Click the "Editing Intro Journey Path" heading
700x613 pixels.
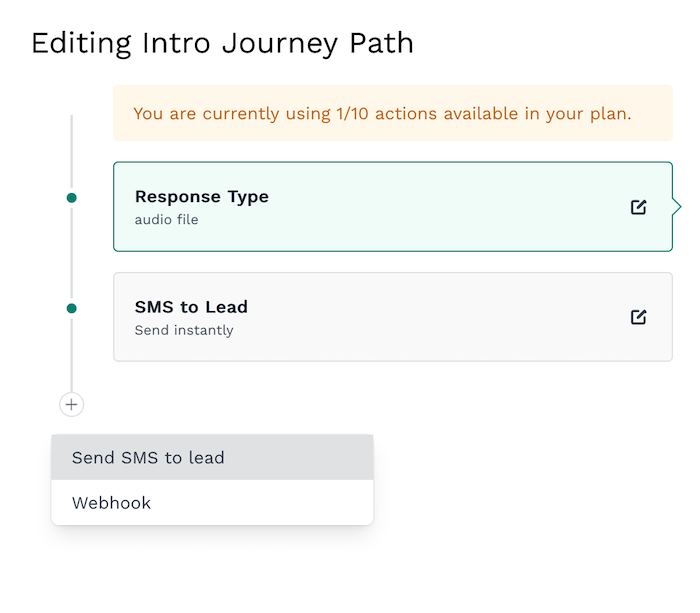[x=222, y=44]
